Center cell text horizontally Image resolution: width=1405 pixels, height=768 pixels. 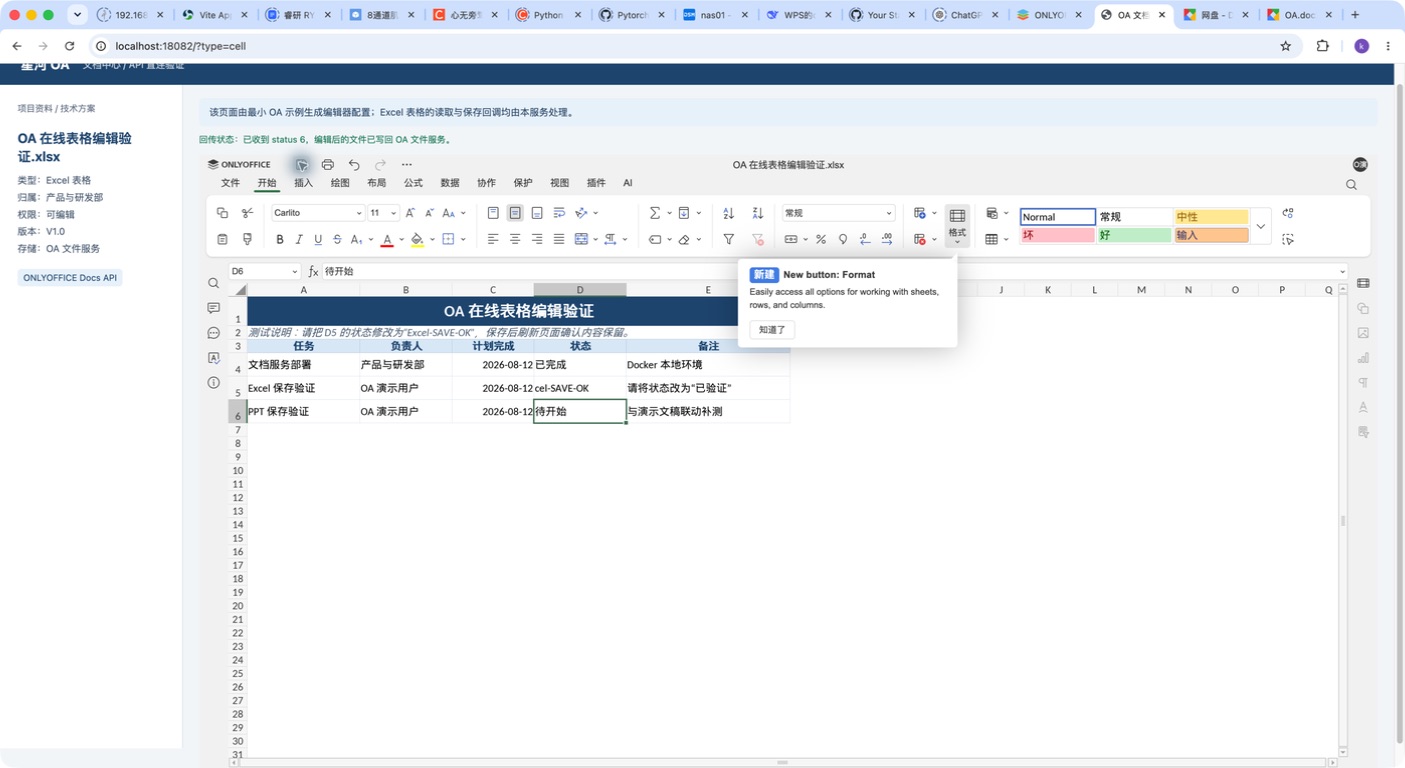(515, 239)
